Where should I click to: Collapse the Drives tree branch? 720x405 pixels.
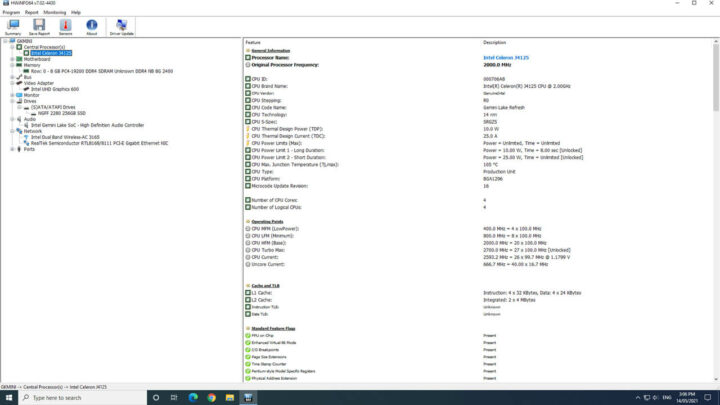[12, 101]
